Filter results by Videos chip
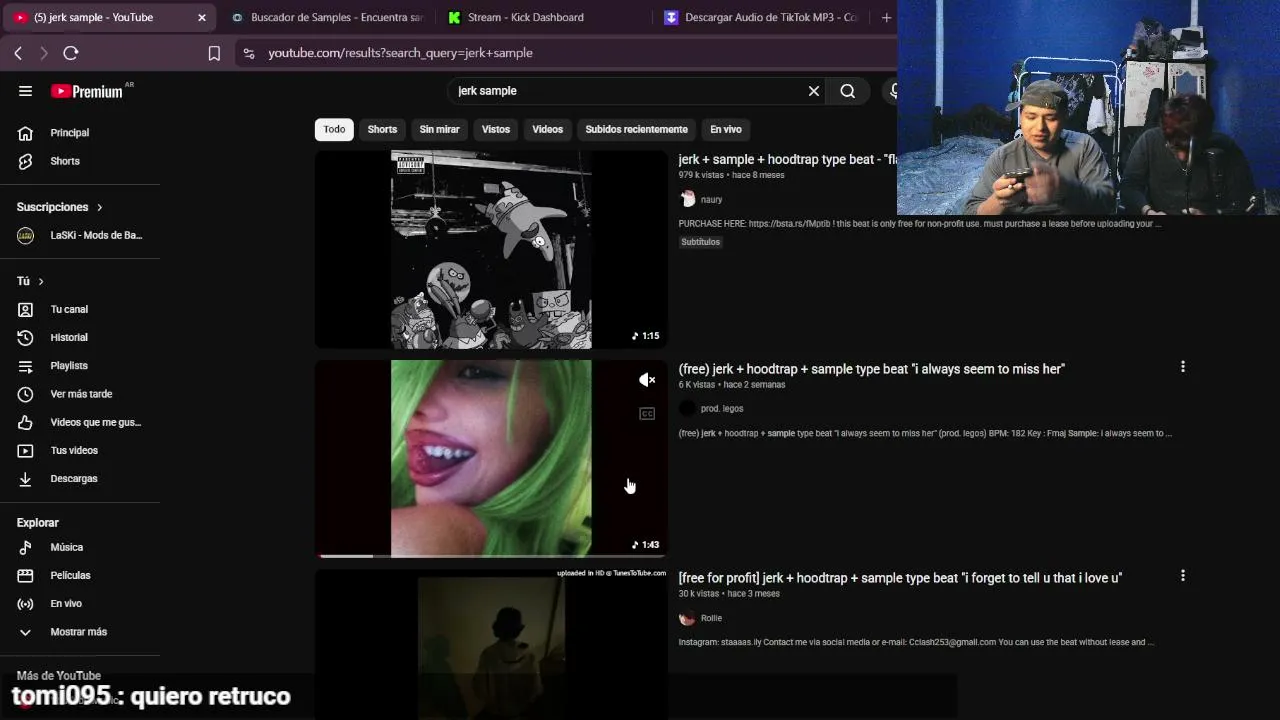Image resolution: width=1280 pixels, height=720 pixels. point(547,129)
